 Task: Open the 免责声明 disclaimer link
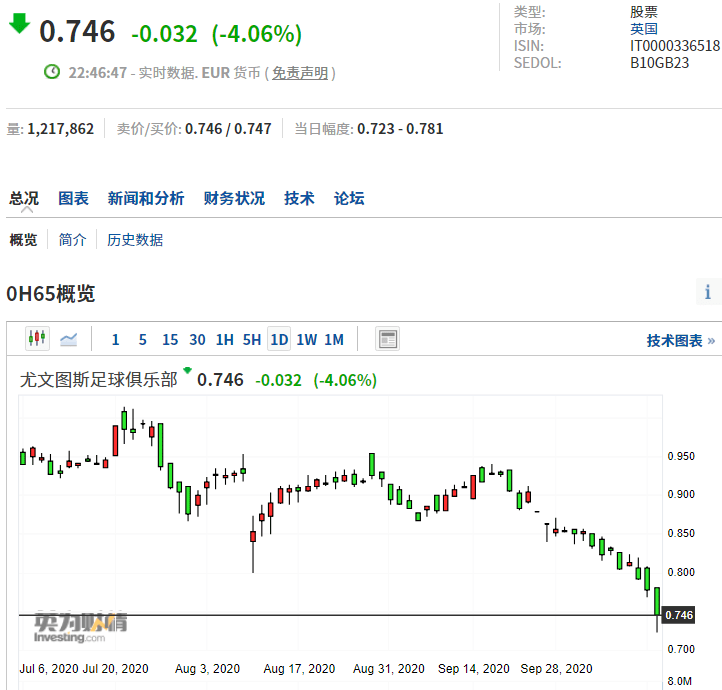(300, 73)
